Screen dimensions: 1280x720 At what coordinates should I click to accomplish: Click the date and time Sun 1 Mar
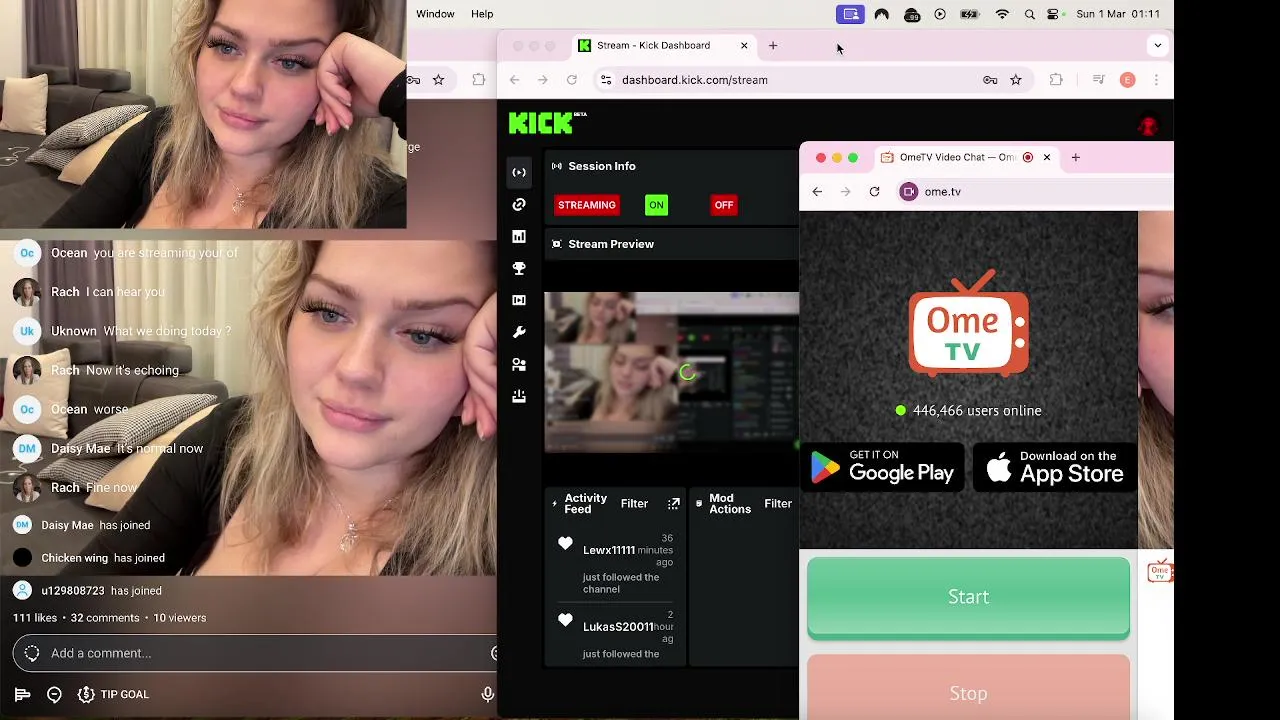coord(1118,14)
